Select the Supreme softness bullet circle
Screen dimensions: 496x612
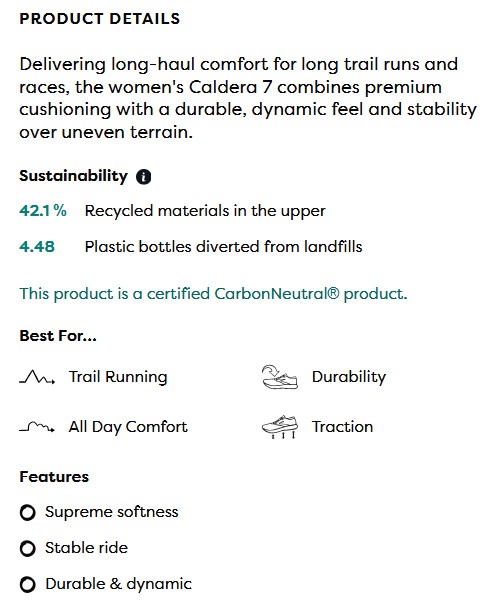click(x=27, y=512)
